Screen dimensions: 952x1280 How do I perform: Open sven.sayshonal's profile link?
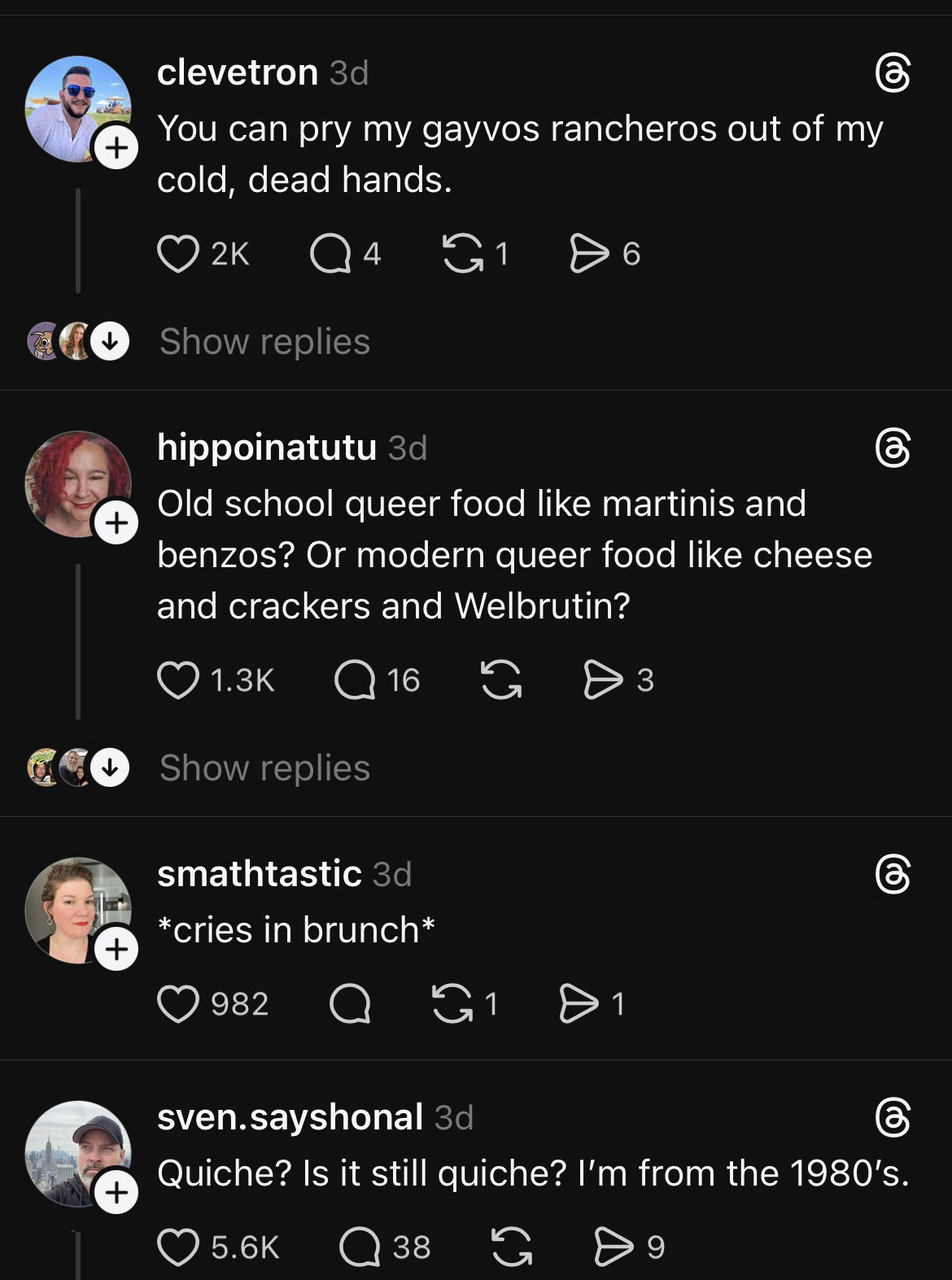(290, 1117)
